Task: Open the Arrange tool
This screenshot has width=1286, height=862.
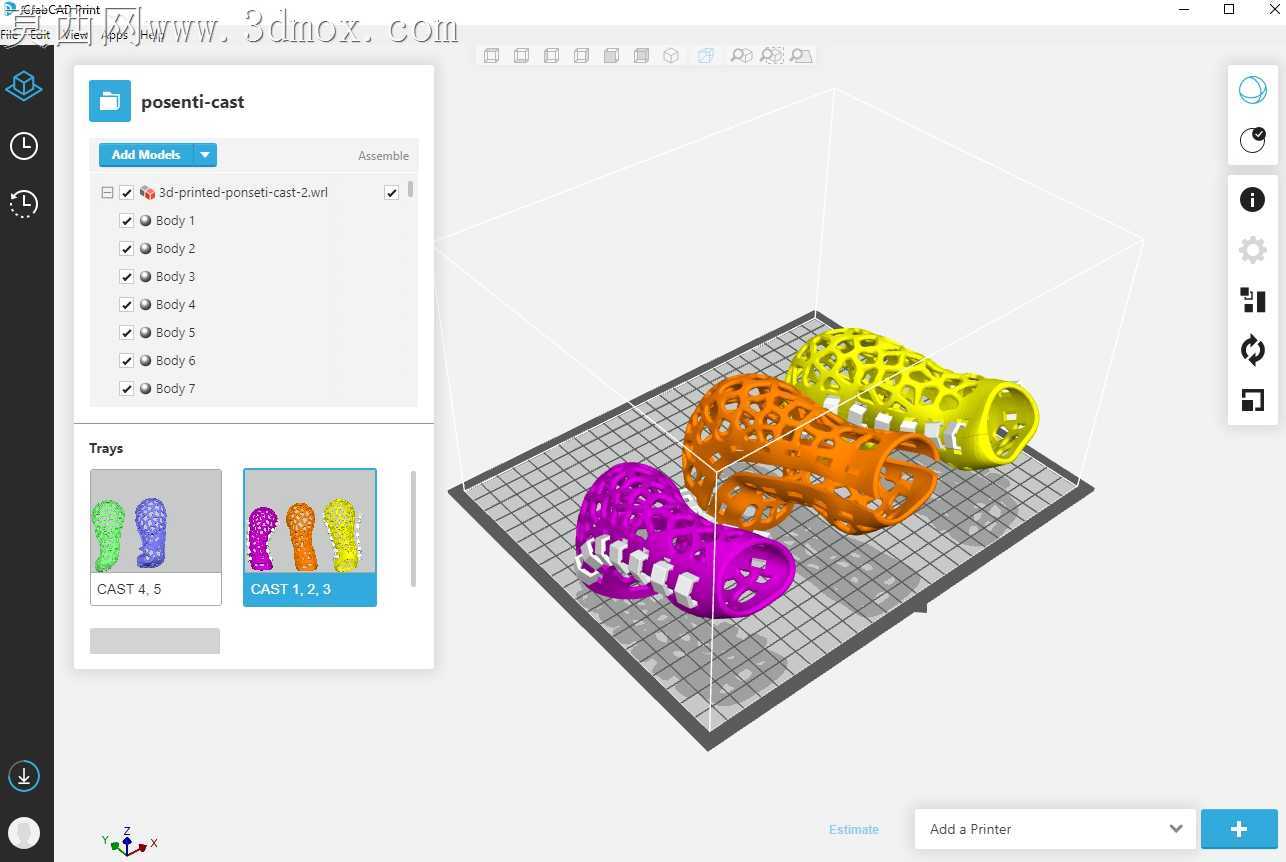Action: 1252,300
